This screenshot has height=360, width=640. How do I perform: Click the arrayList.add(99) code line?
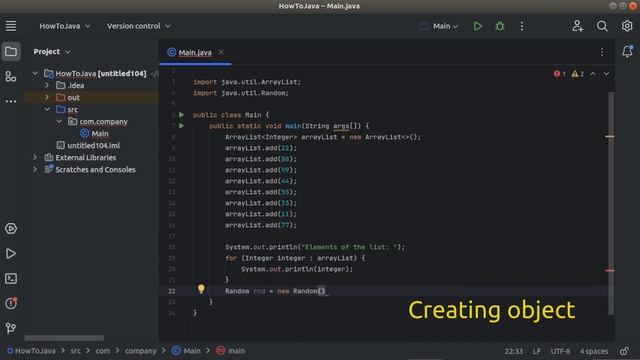click(261, 170)
